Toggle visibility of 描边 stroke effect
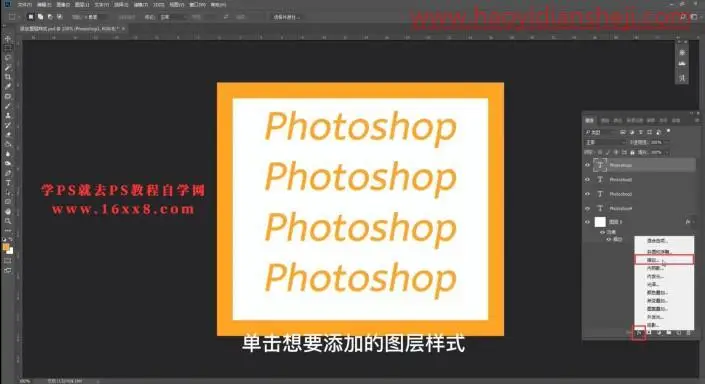 coord(609,239)
